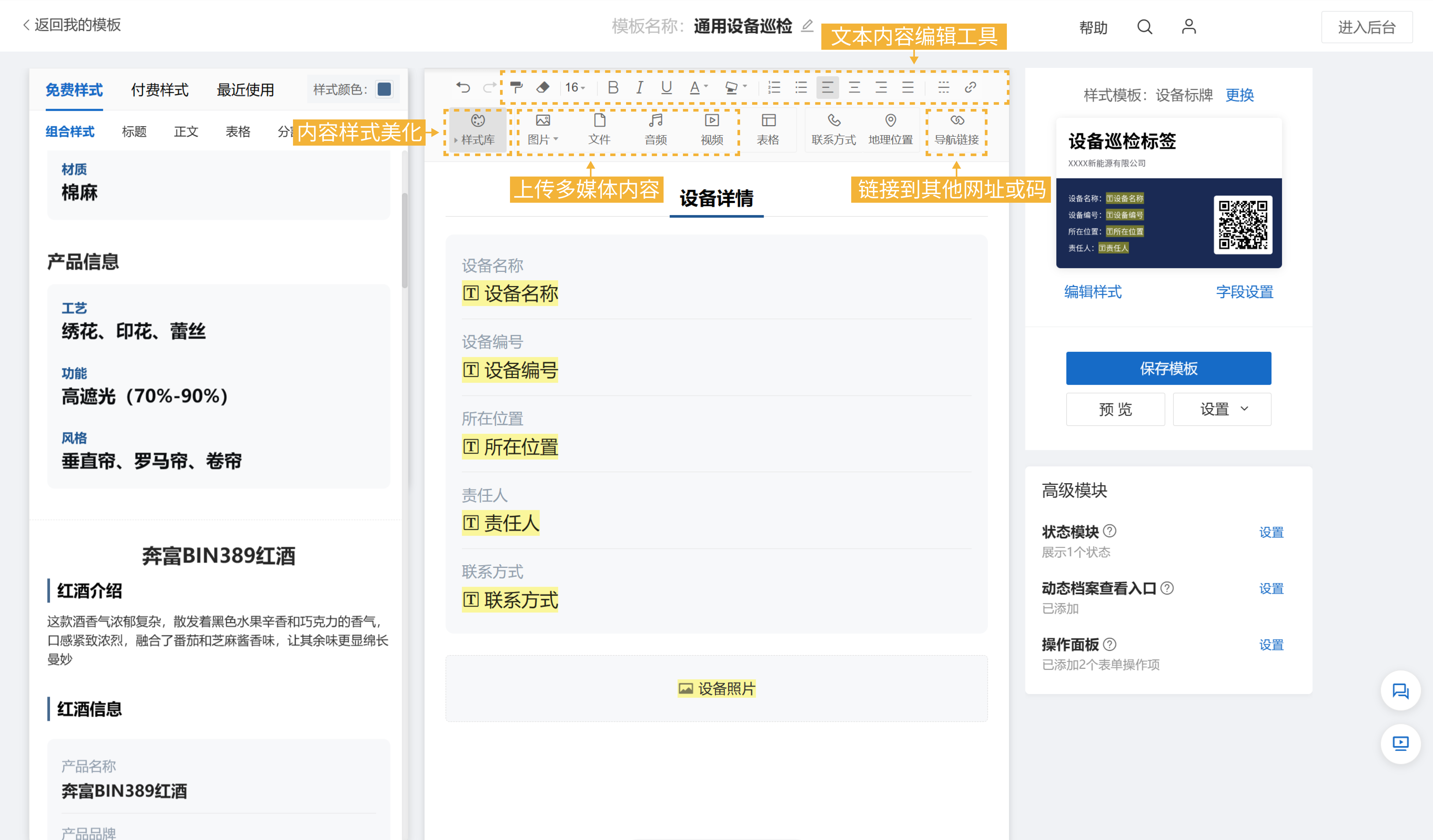The image size is (1433, 840).
Task: Click the 编辑样式 link
Action: click(x=1093, y=292)
